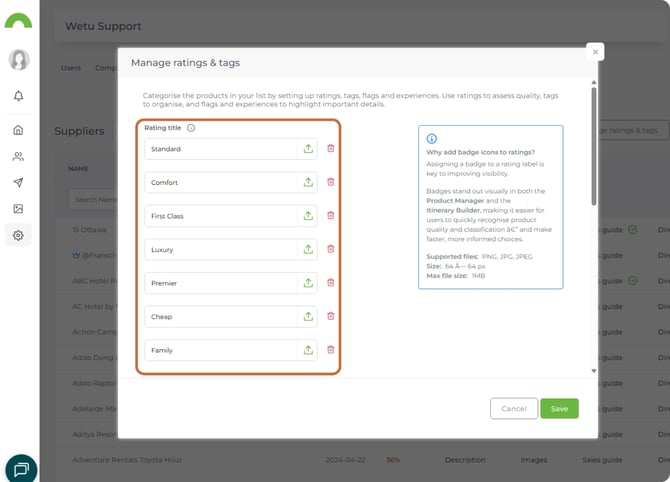Screen dimensions: 670x482
Task: Upload badge icon for Family rating
Action: tap(308, 350)
